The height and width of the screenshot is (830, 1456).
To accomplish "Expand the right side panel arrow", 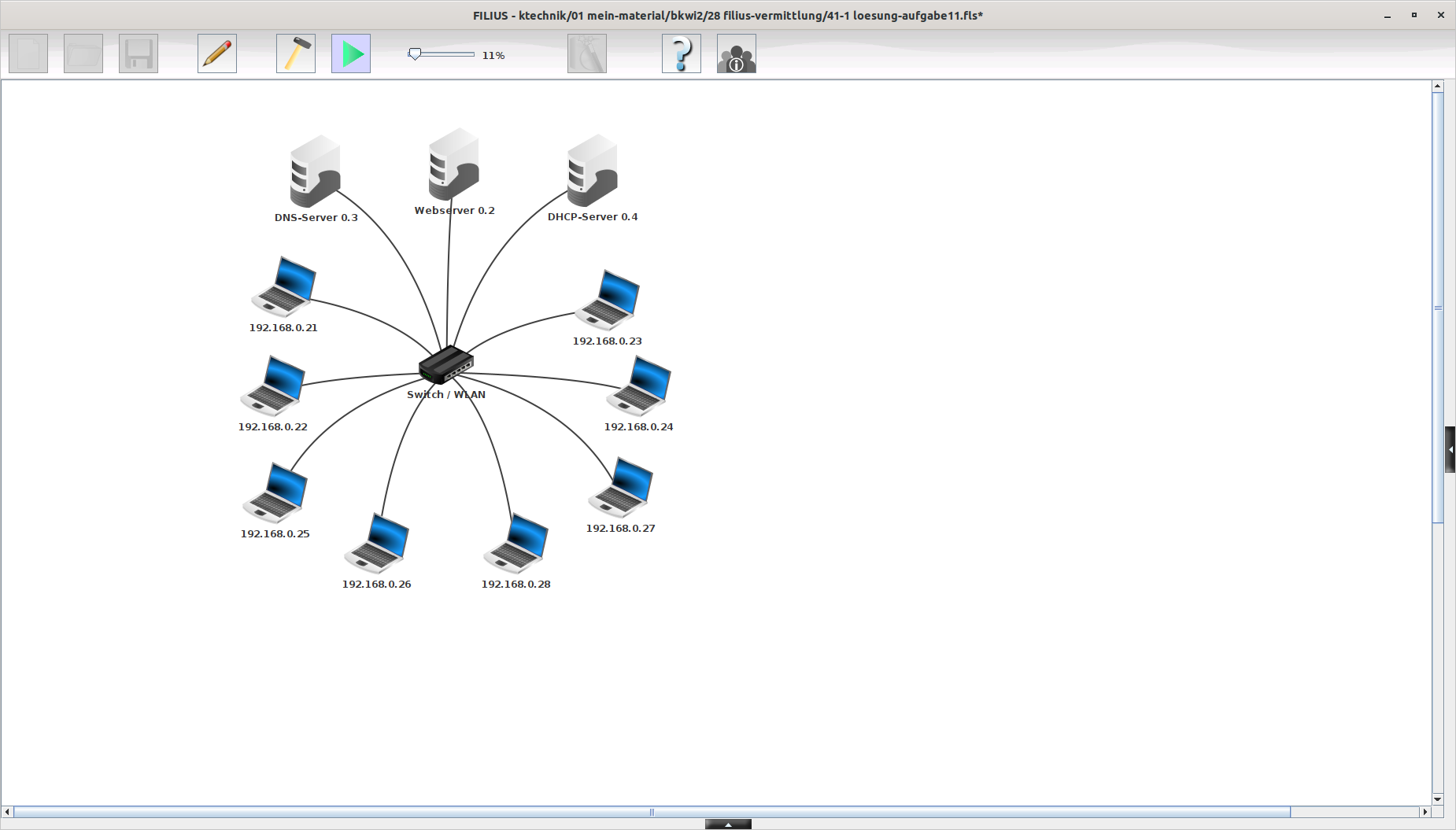I will click(x=1450, y=449).
